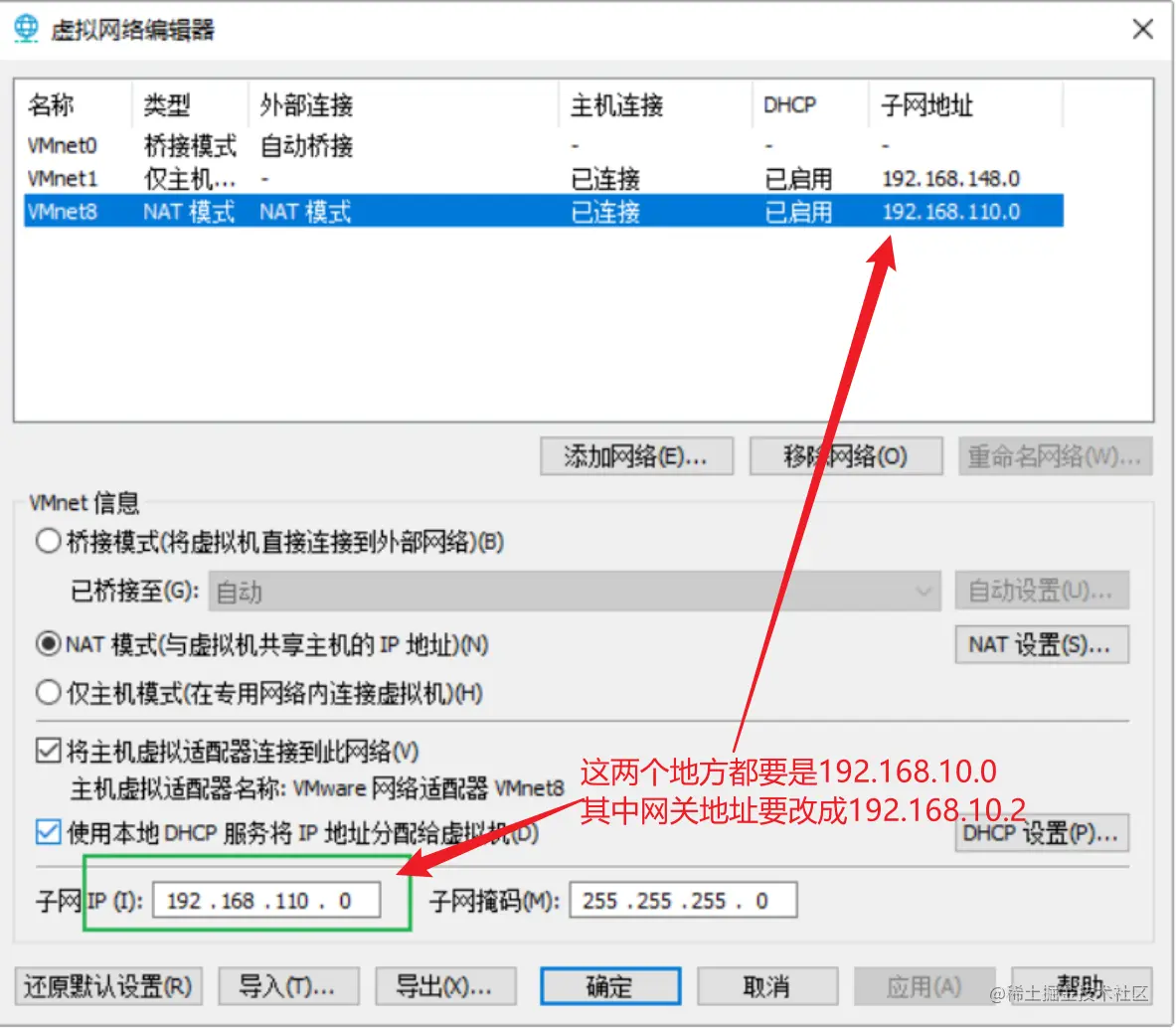This screenshot has width=1176, height=1031.
Task: Uncheck connect host virtual adapter option
Action: click(47, 753)
